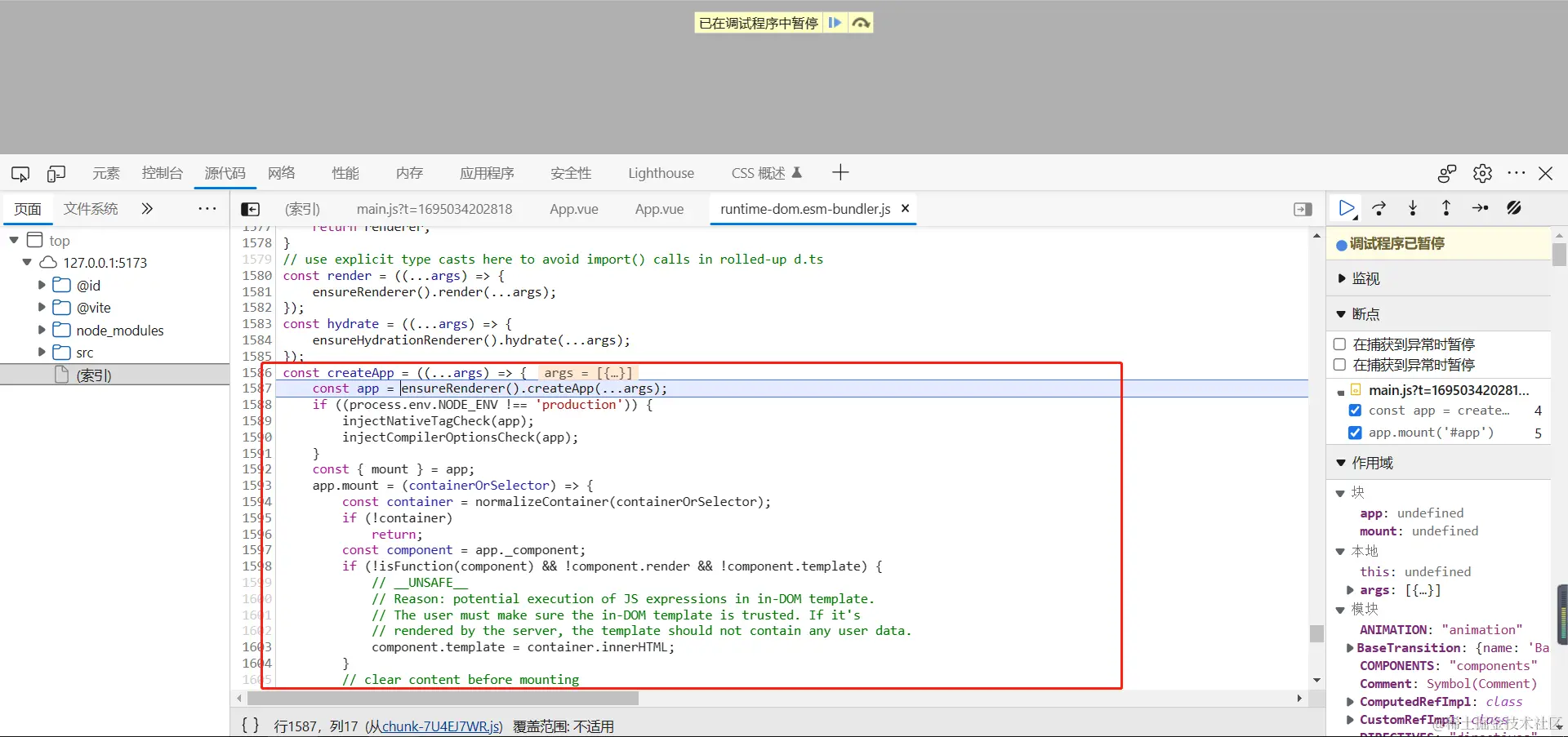Step out of current function
Viewport: 1568px width, 737px height.
pos(1446,209)
